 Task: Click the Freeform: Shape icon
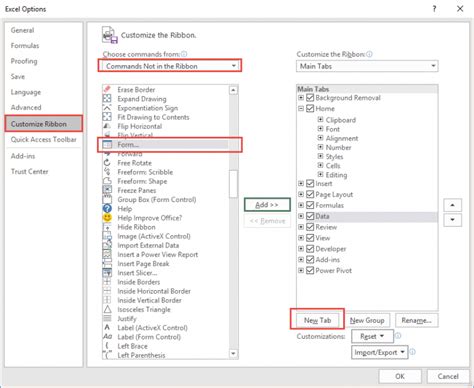107,181
